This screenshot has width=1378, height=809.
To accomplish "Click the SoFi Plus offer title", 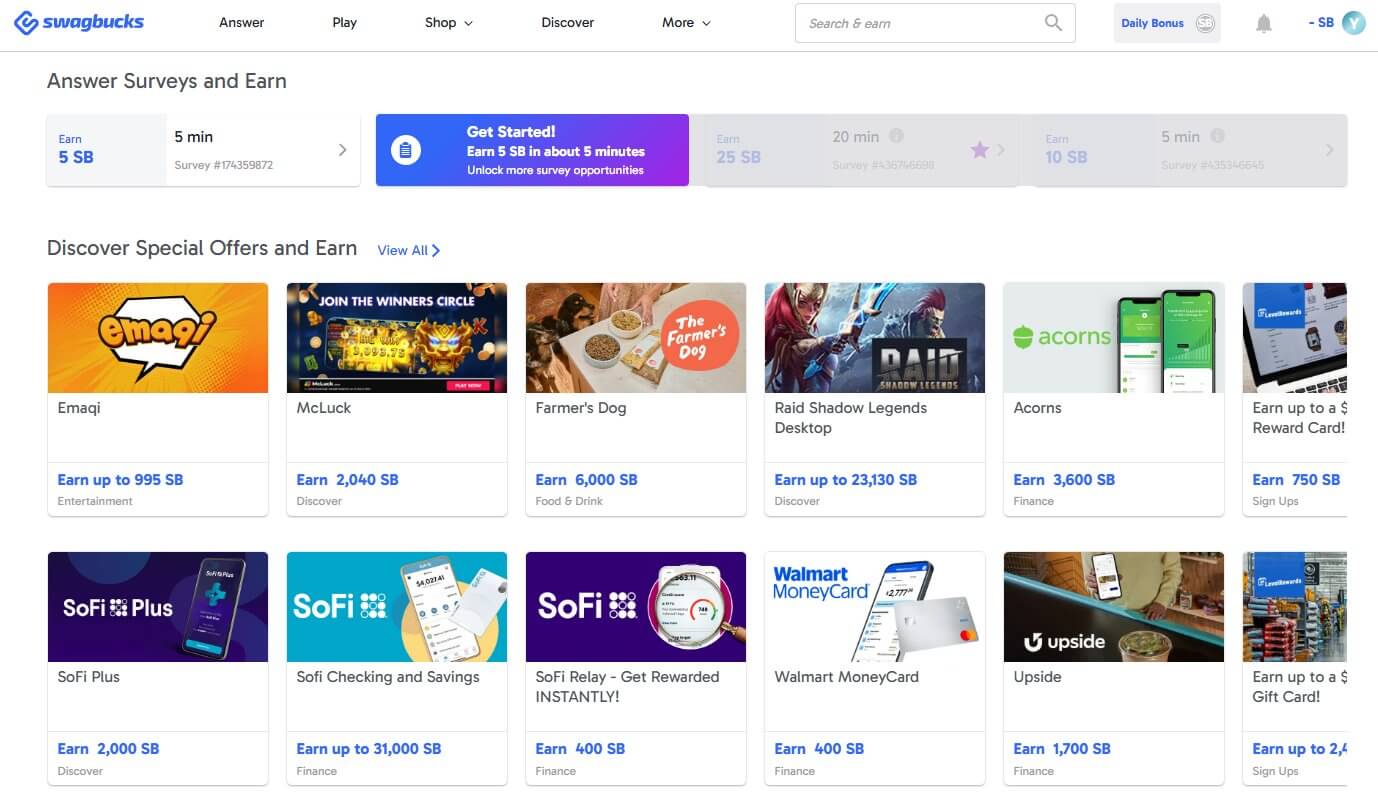I will point(88,677).
